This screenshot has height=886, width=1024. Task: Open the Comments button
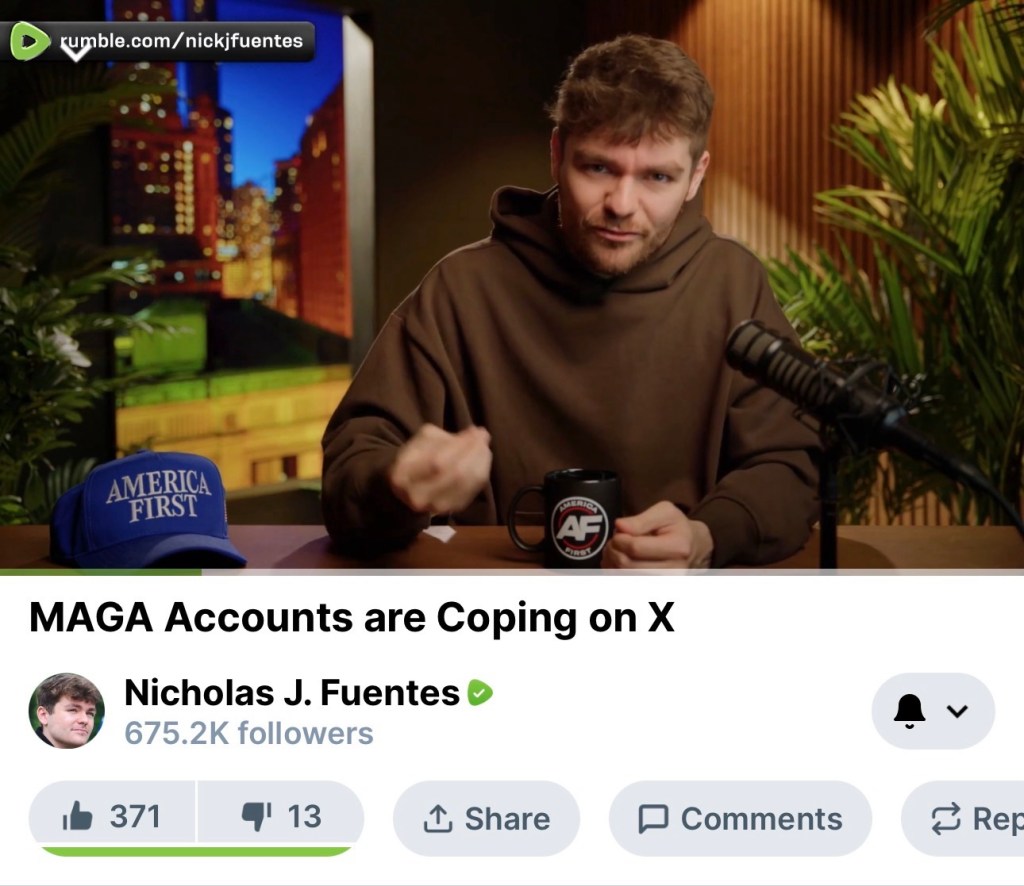point(741,818)
